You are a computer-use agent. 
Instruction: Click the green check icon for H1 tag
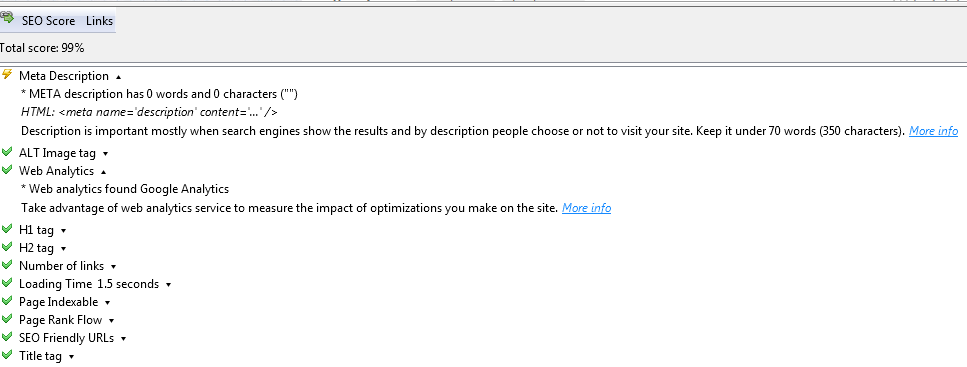7,229
